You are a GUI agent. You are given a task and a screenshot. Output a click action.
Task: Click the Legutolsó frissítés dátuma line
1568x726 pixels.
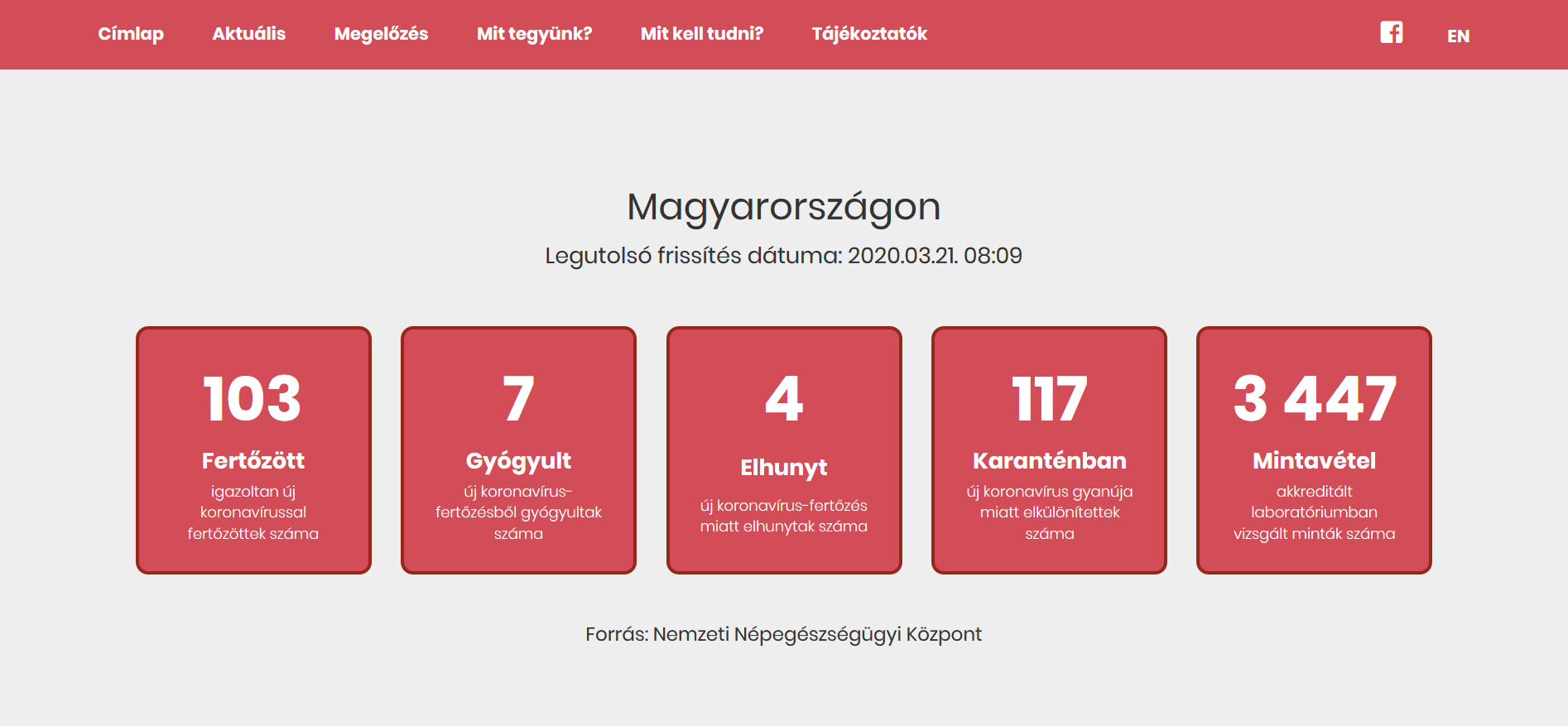(x=783, y=255)
